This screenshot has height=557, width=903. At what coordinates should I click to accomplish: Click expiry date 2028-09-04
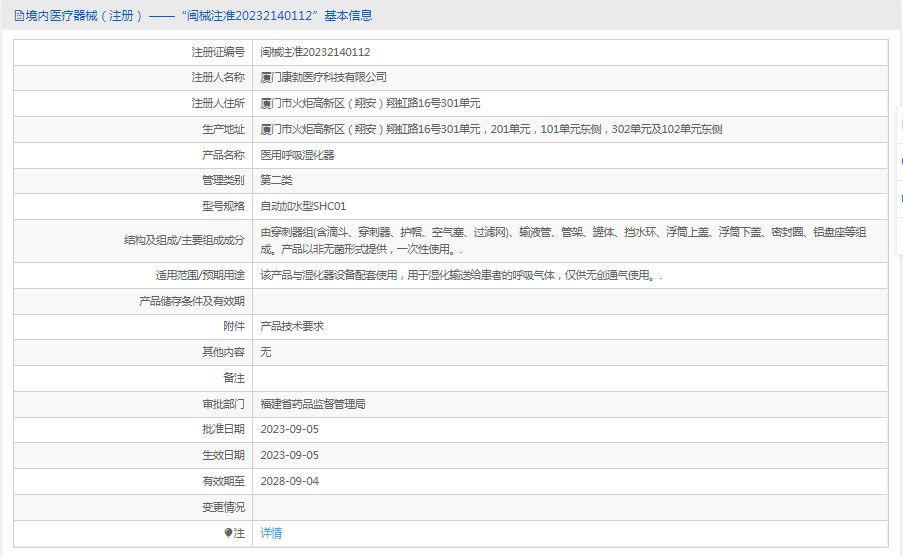289,482
